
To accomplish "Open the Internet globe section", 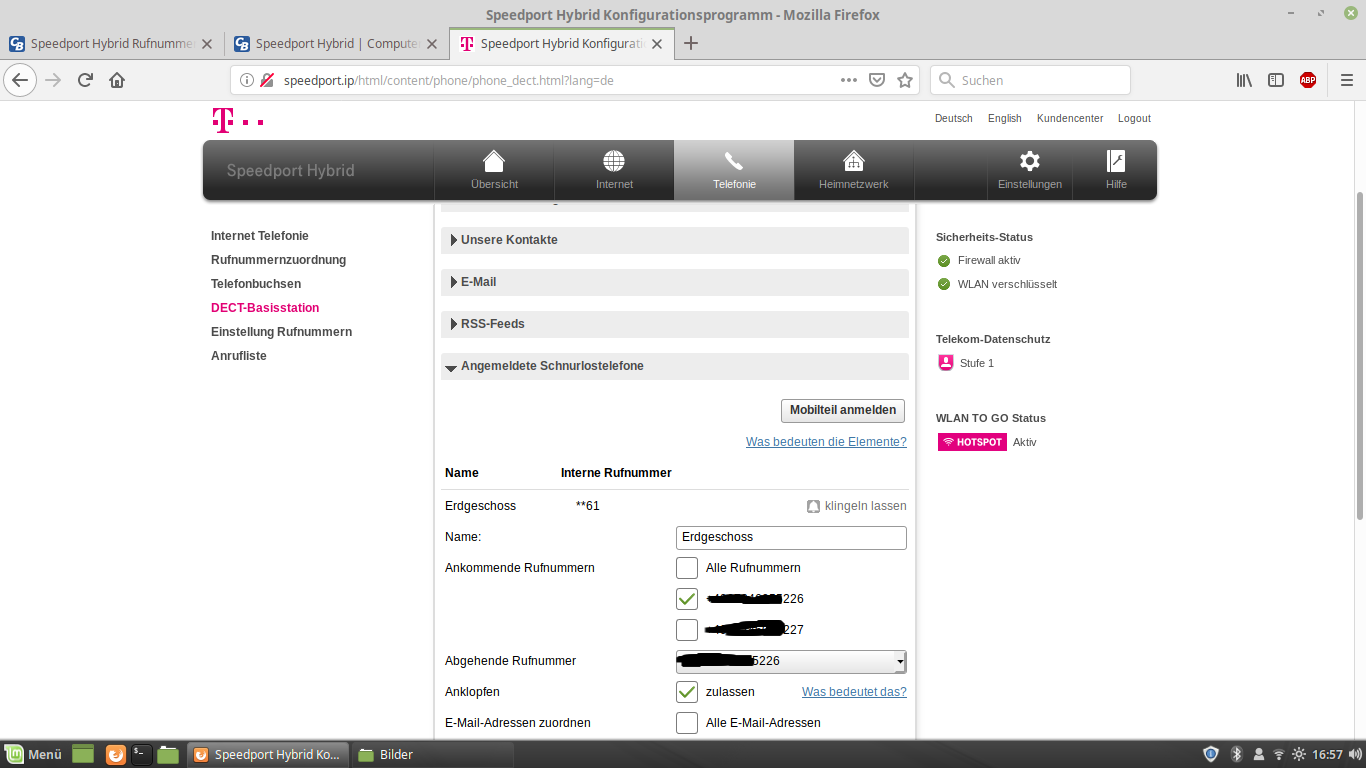I will click(614, 170).
